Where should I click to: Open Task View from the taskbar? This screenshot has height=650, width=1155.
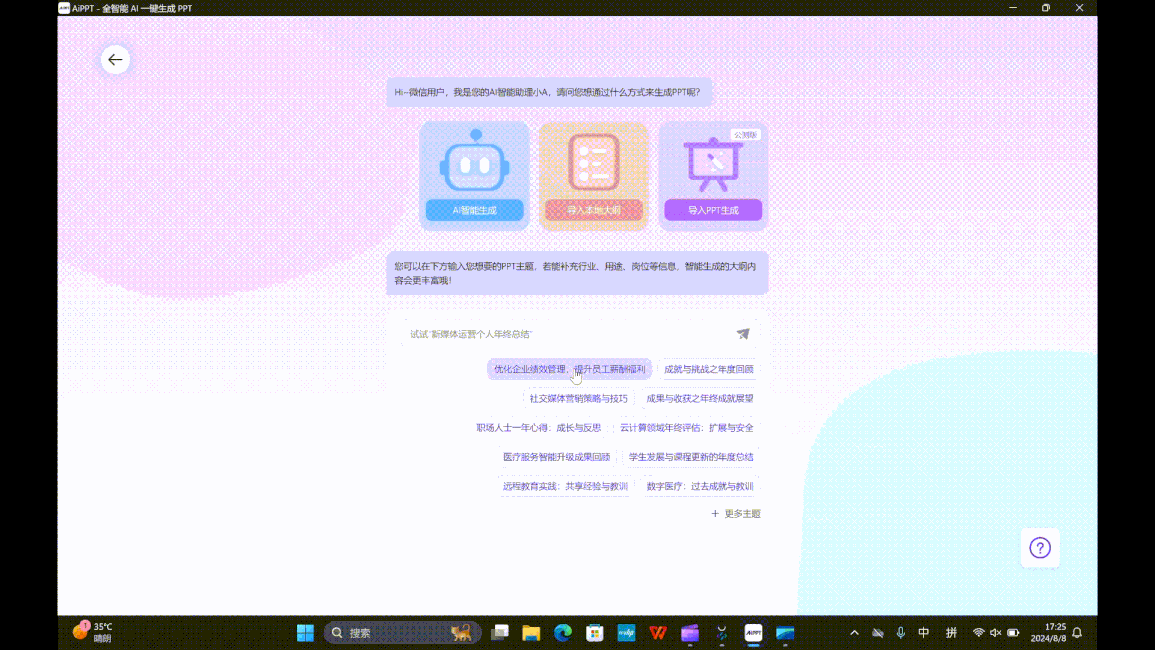(x=500, y=632)
